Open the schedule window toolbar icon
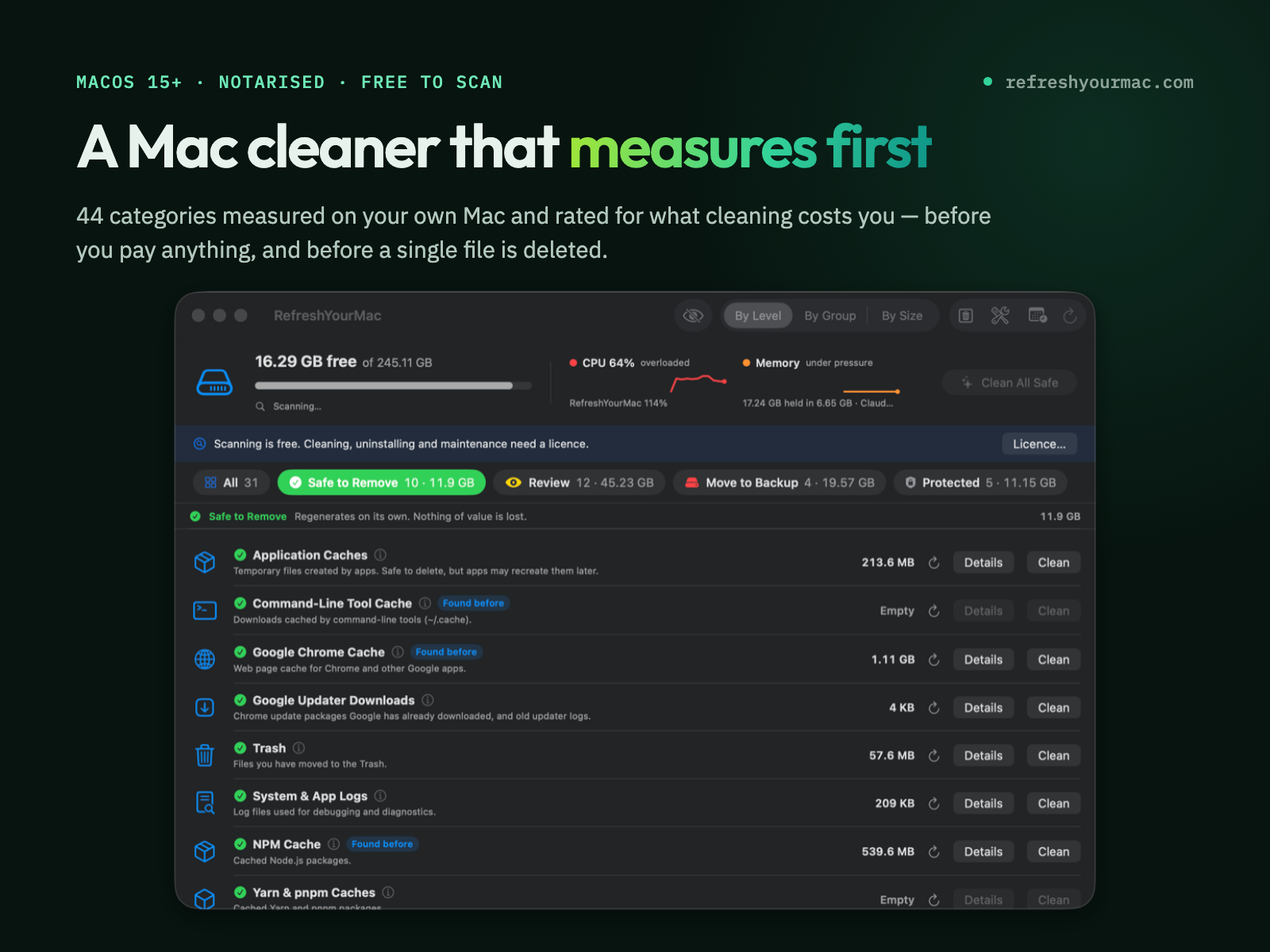 (1037, 316)
